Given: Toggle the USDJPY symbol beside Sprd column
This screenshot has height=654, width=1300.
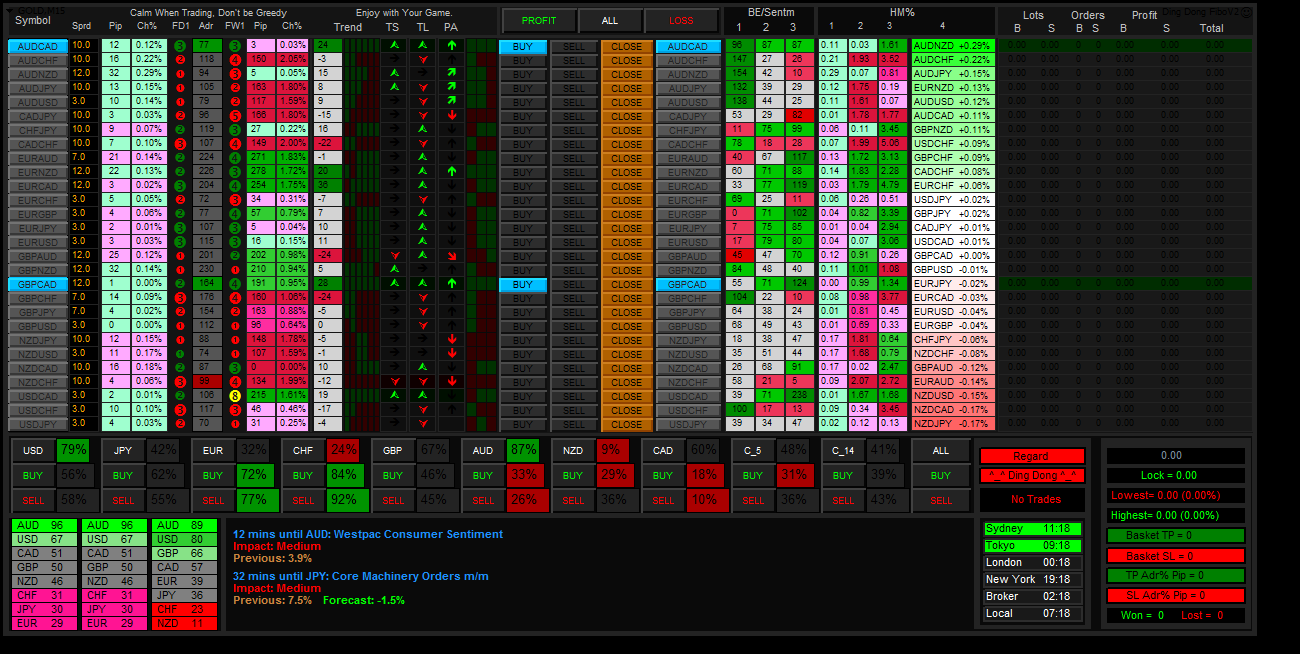Looking at the screenshot, I should click(38, 424).
